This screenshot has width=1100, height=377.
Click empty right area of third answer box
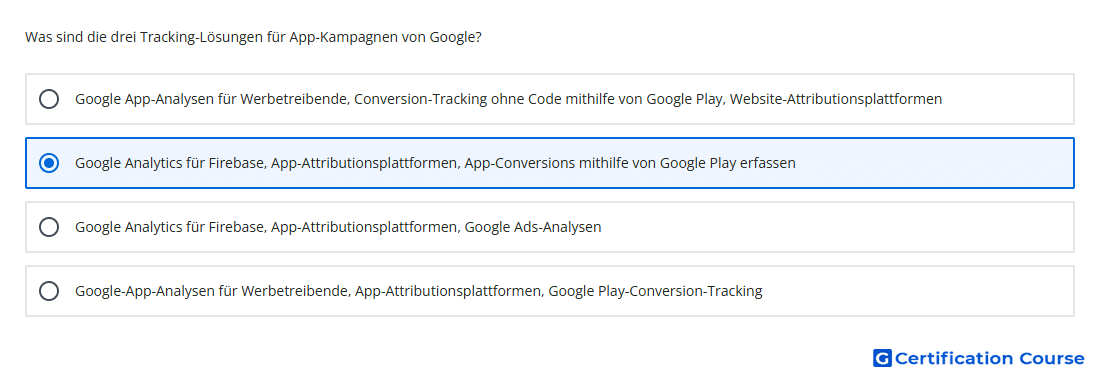[x=835, y=227]
